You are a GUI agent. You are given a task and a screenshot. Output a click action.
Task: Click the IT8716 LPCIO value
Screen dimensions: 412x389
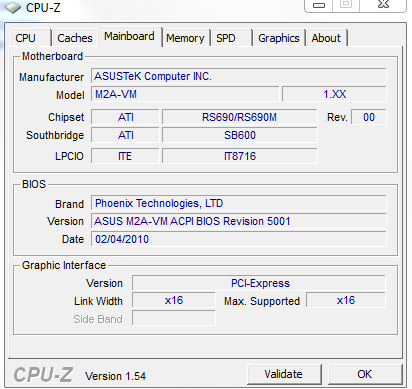click(240, 156)
